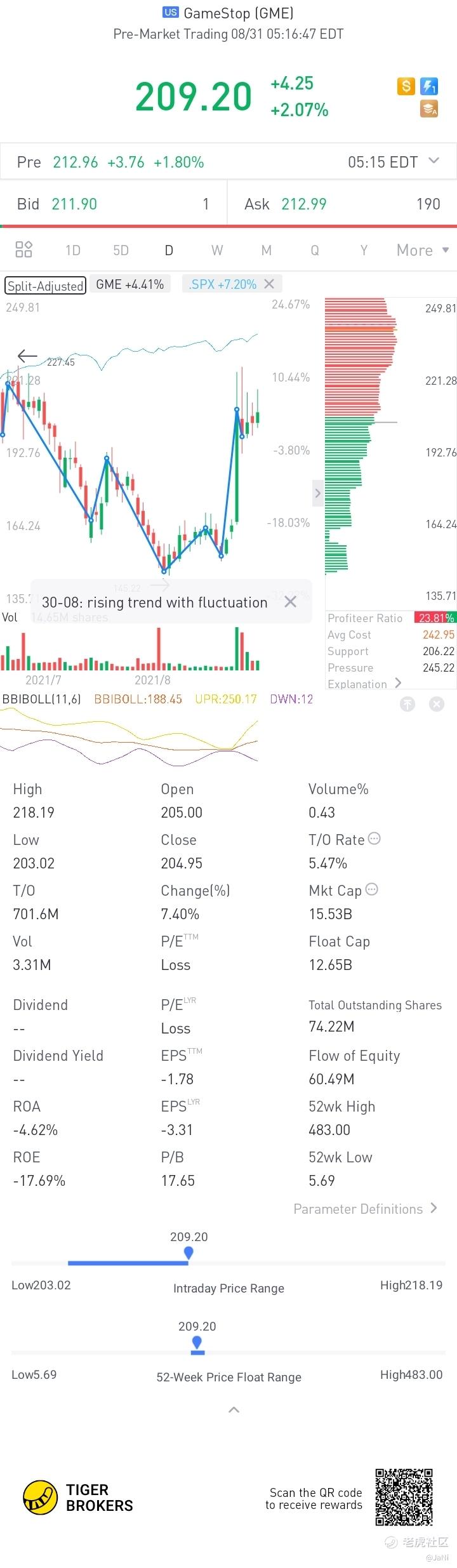Select the Q quarterly chart tab

tap(315, 250)
